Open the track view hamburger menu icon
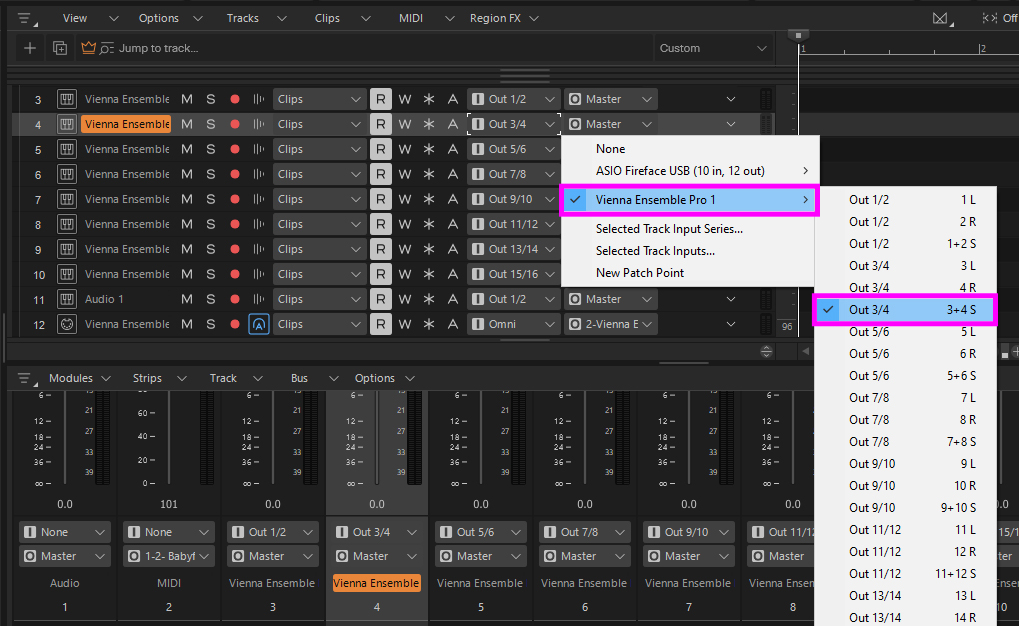Image resolution: width=1019 pixels, height=626 pixels. [25, 18]
